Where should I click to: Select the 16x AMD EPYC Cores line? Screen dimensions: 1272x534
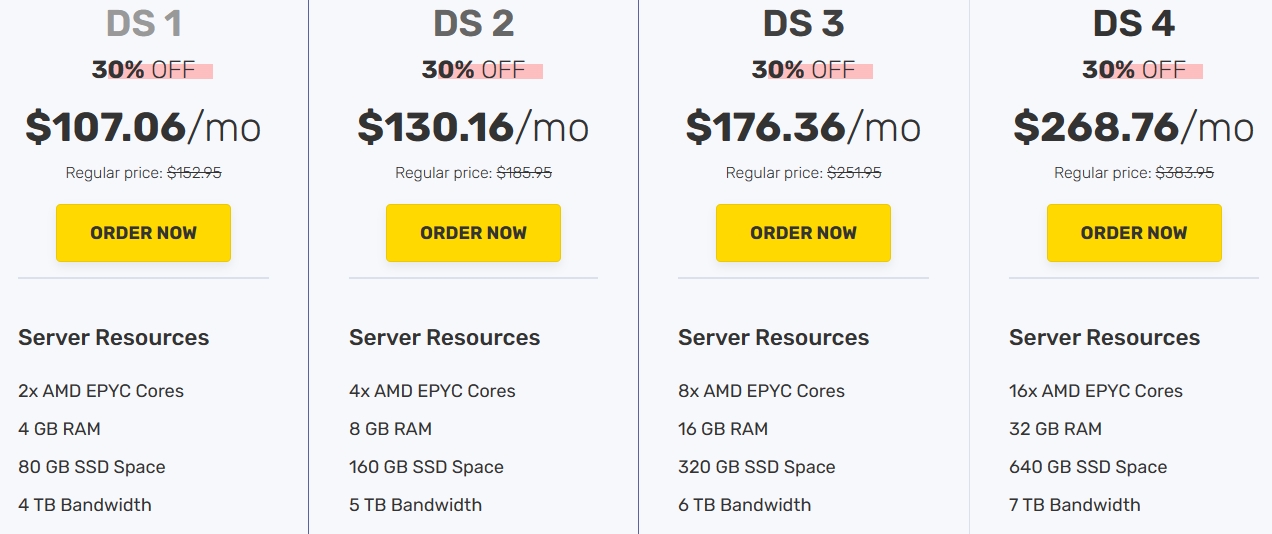tap(1095, 391)
